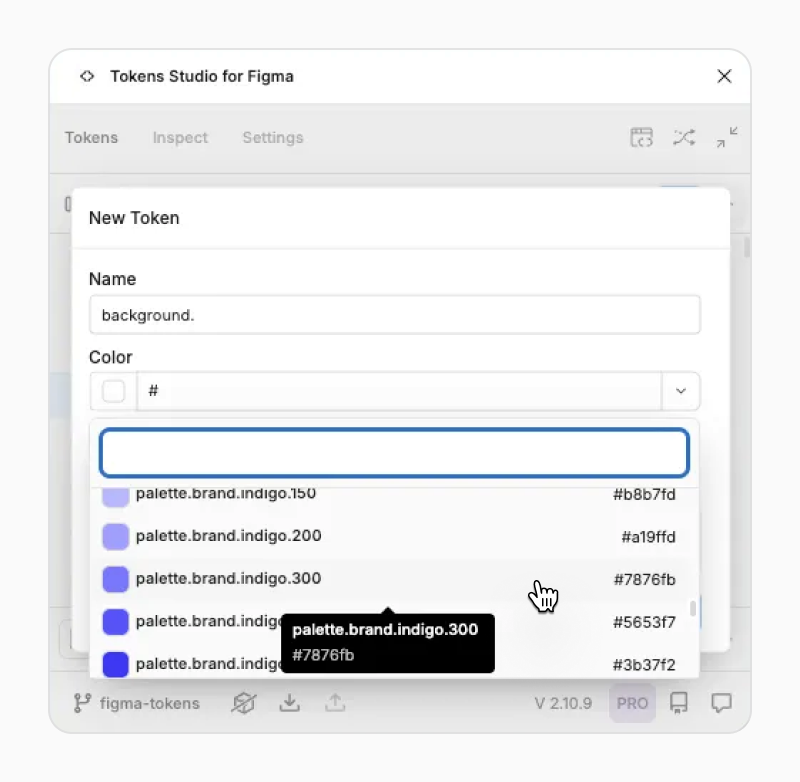Select the import tokens download icon
Screen dimensions: 800x782
(x=290, y=703)
